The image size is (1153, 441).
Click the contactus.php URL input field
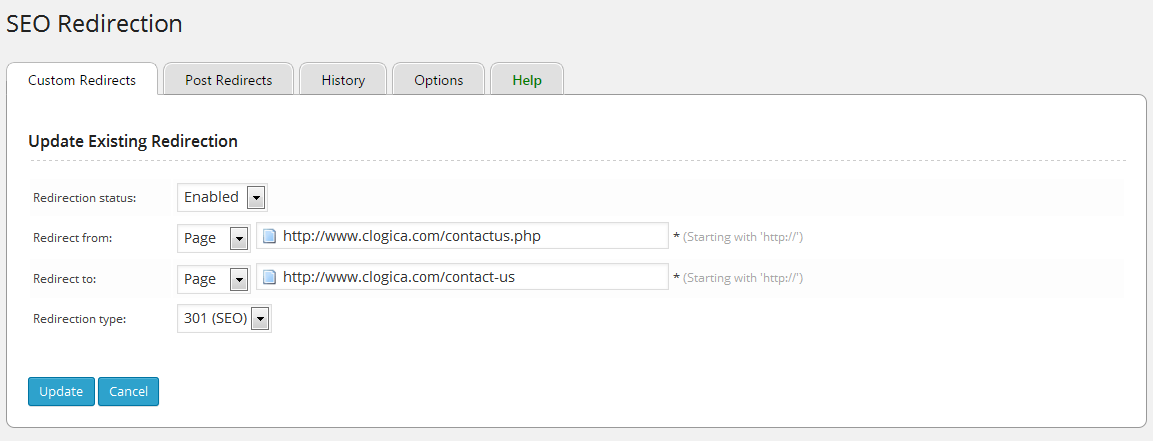point(470,236)
